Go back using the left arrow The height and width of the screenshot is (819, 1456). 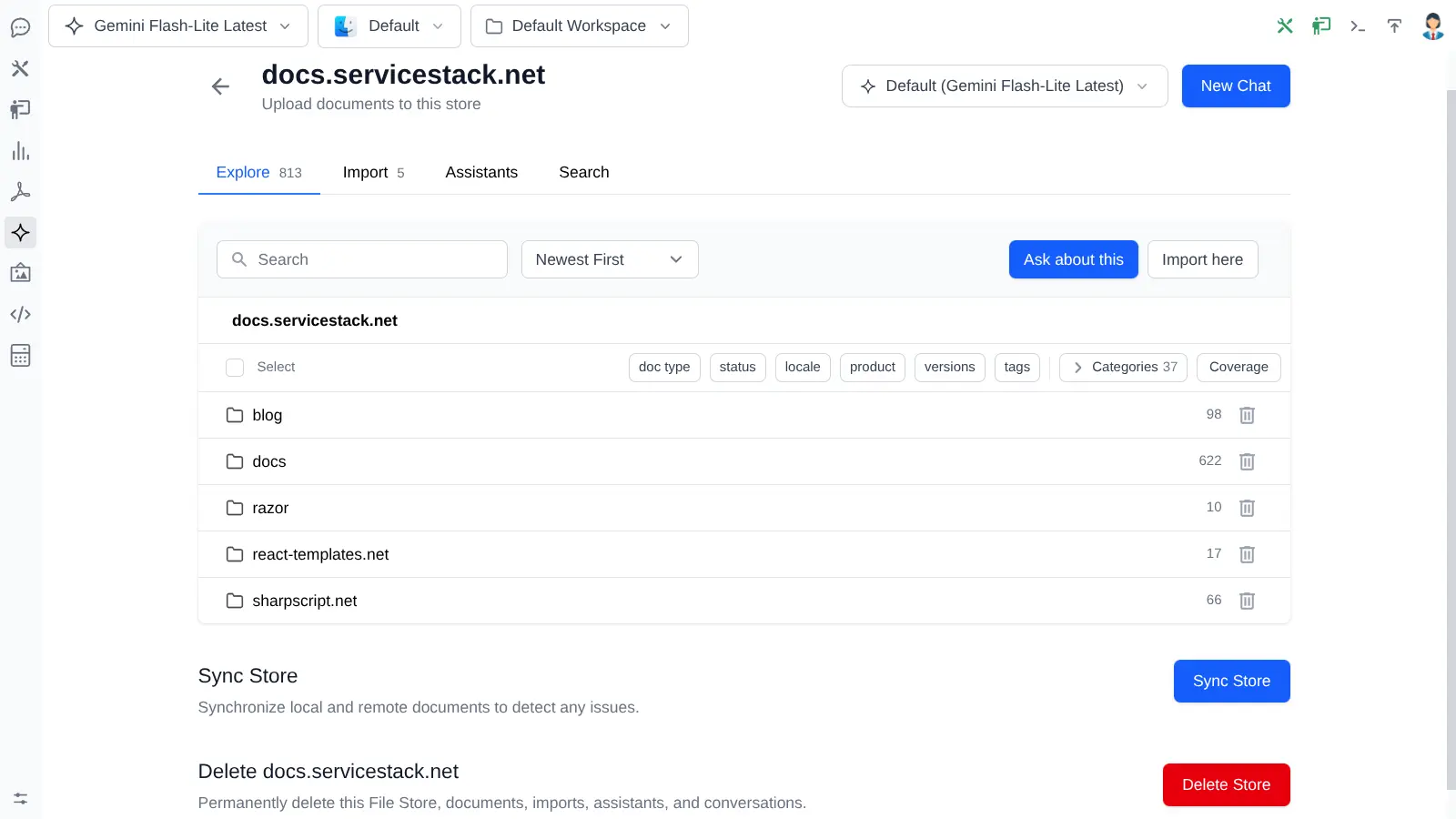coord(220,86)
